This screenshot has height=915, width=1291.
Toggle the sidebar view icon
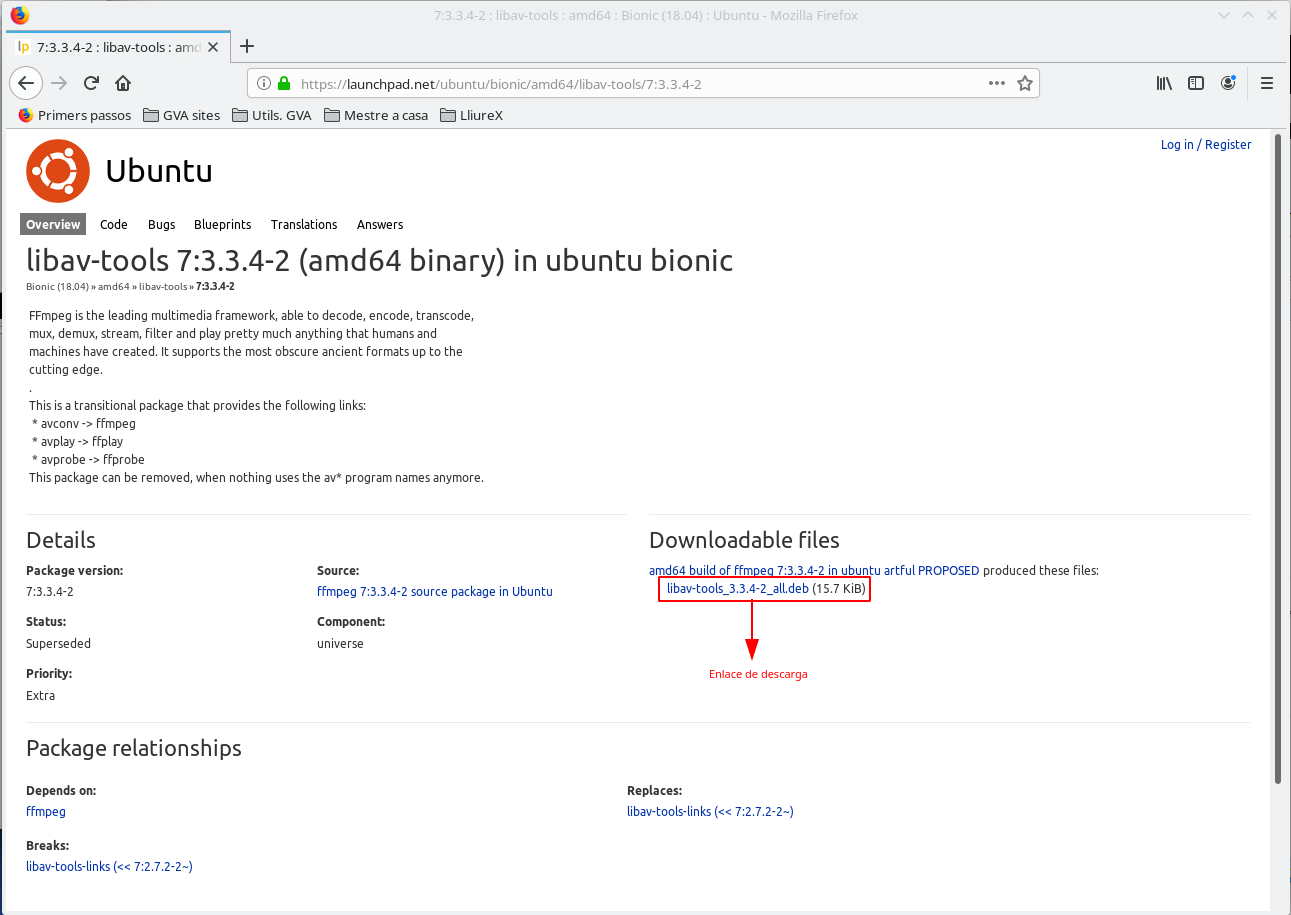(x=1195, y=83)
